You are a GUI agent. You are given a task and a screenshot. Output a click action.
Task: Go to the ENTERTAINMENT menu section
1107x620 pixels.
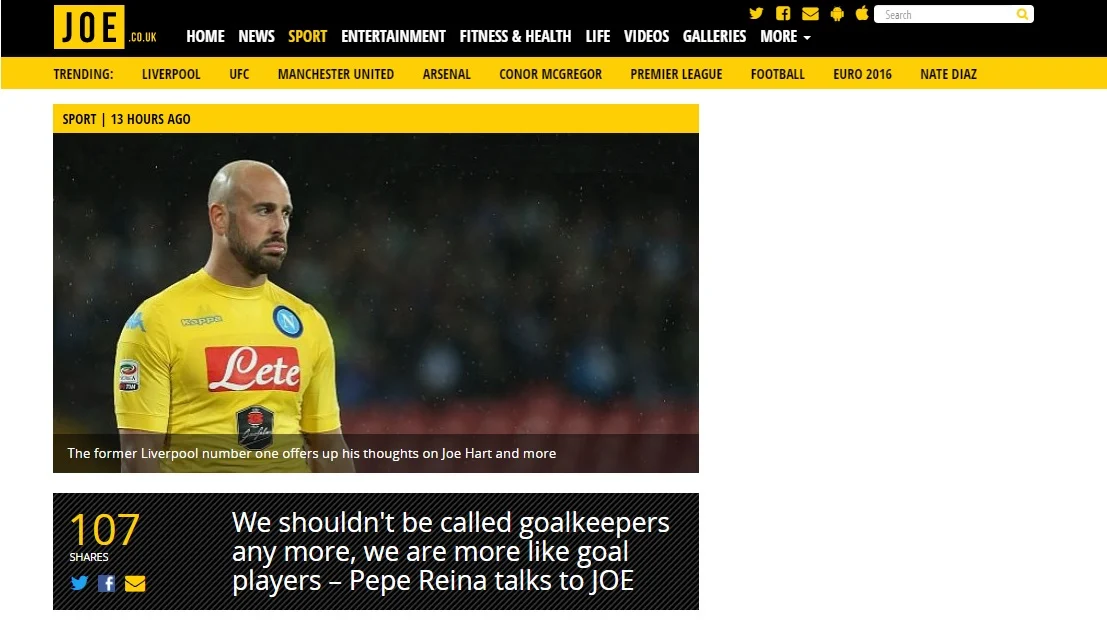pos(393,36)
